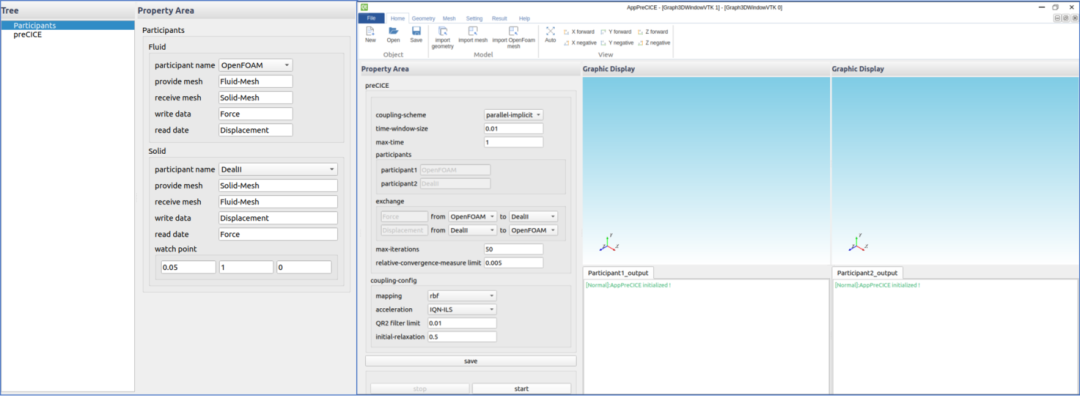This screenshot has height=396, width=1080.
Task: Open Force exchange 'from OpenFOAM' dropdown
Action: (472, 216)
